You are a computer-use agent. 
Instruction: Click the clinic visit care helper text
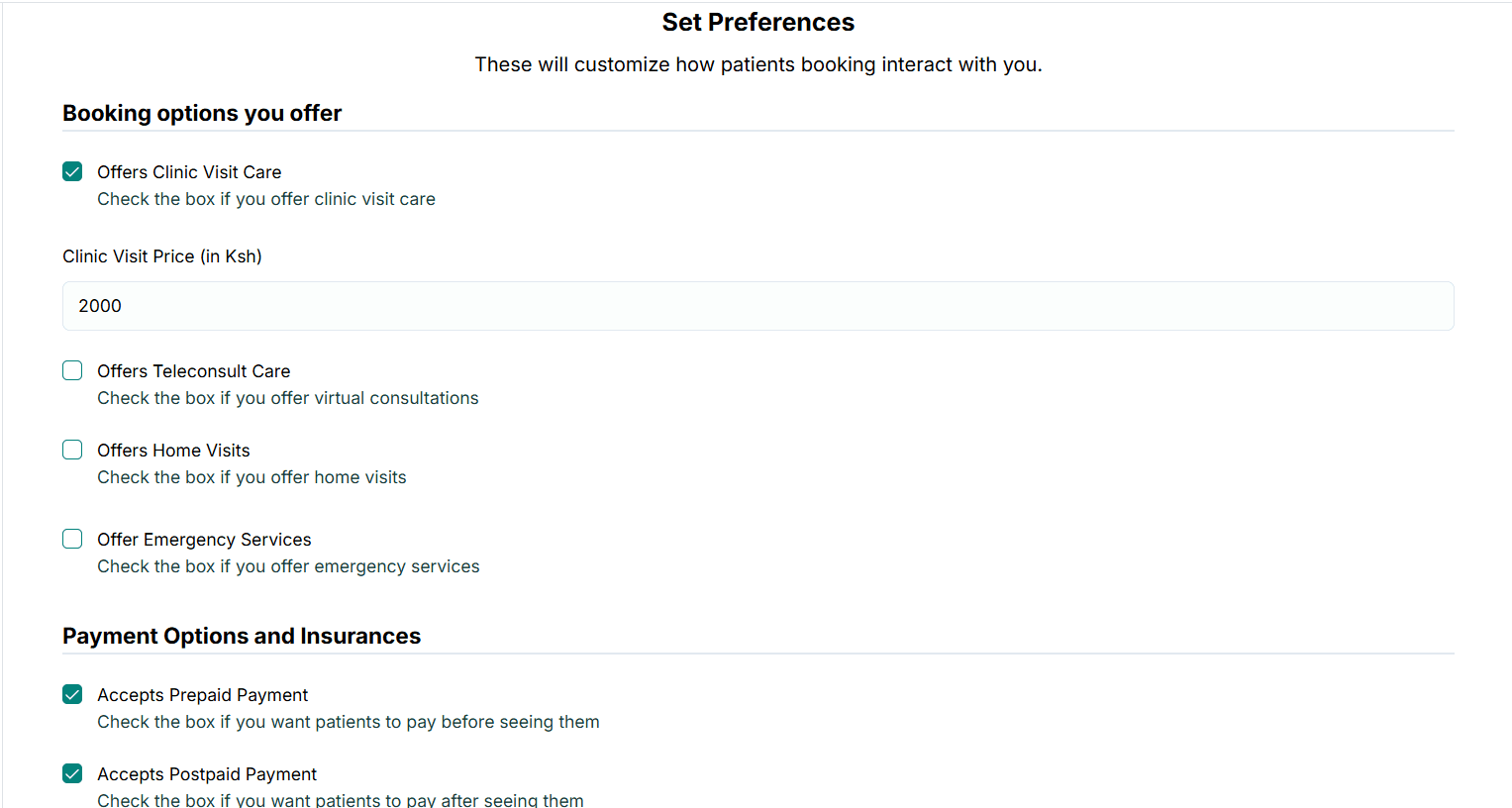[x=265, y=199]
